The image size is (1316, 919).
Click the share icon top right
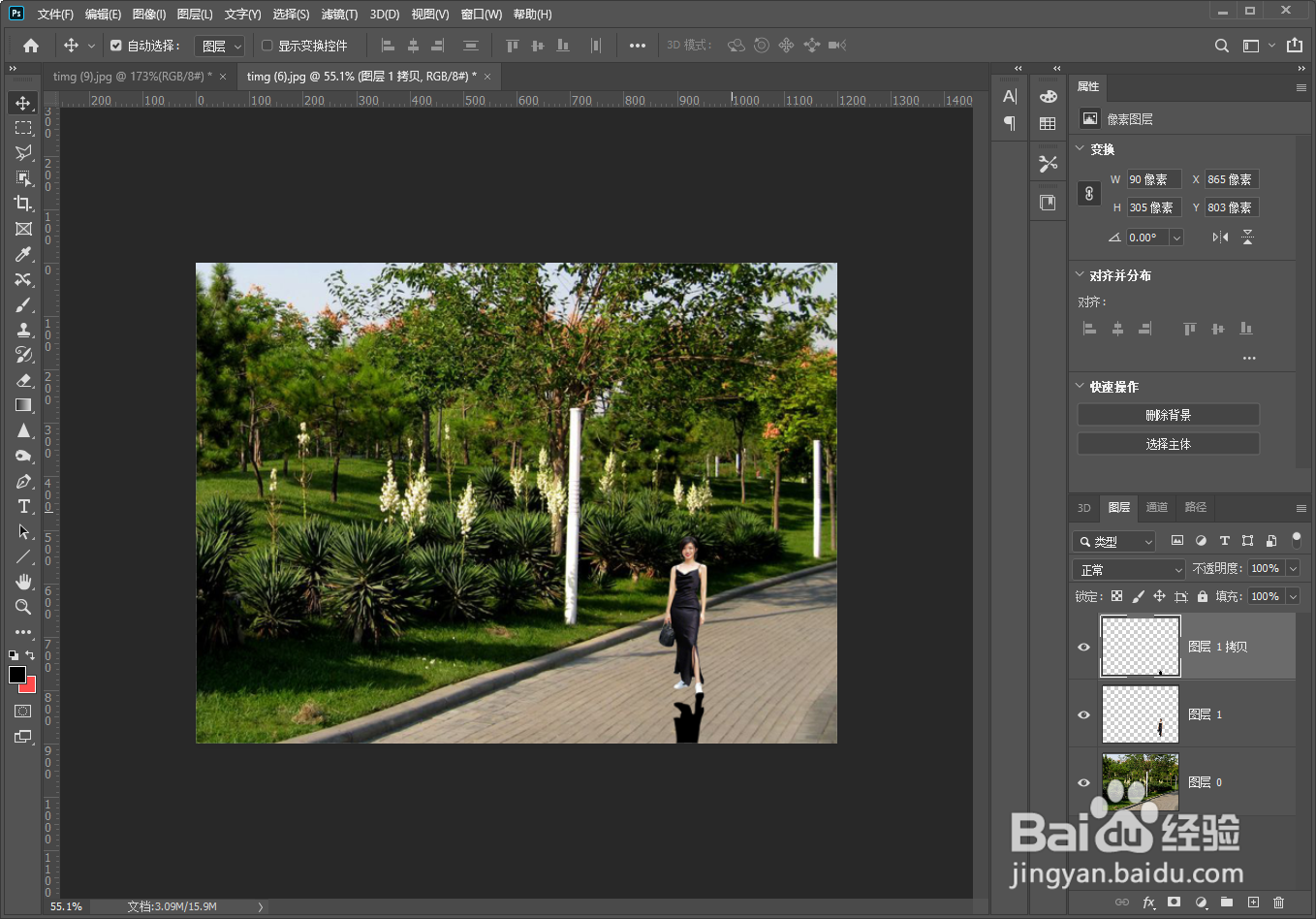(x=1295, y=46)
